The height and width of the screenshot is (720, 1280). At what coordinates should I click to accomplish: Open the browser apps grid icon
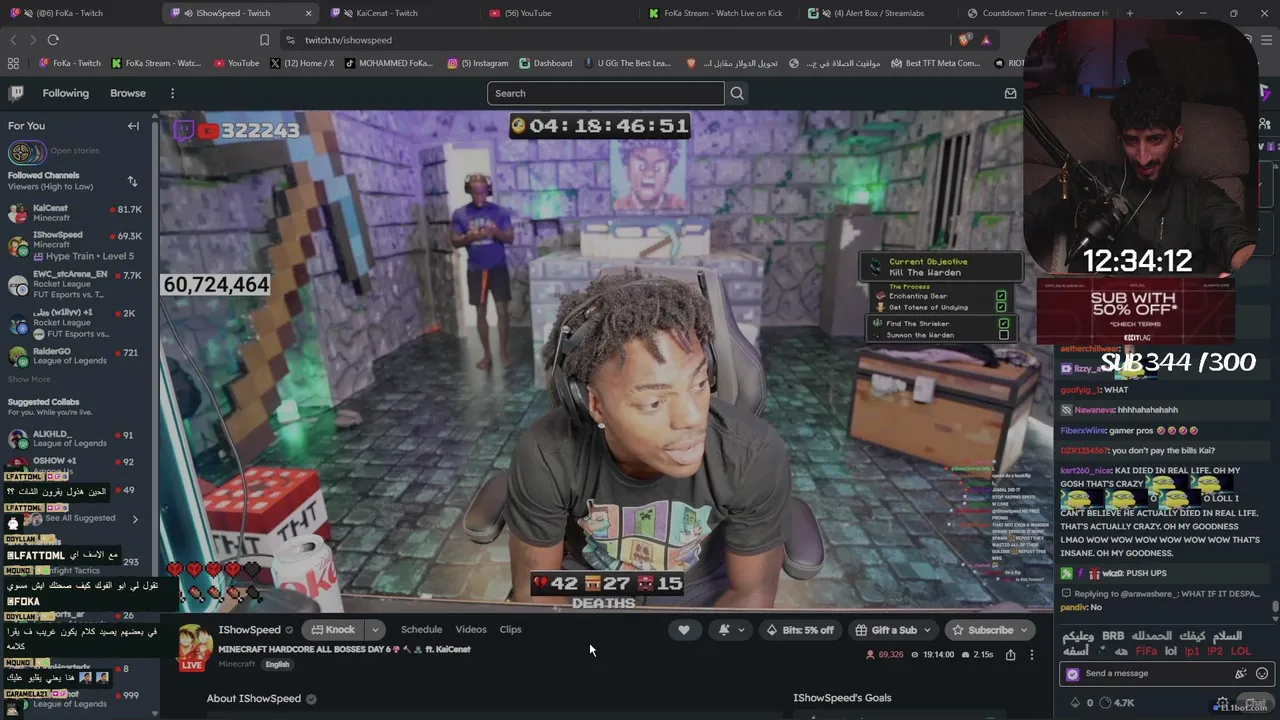[13, 63]
